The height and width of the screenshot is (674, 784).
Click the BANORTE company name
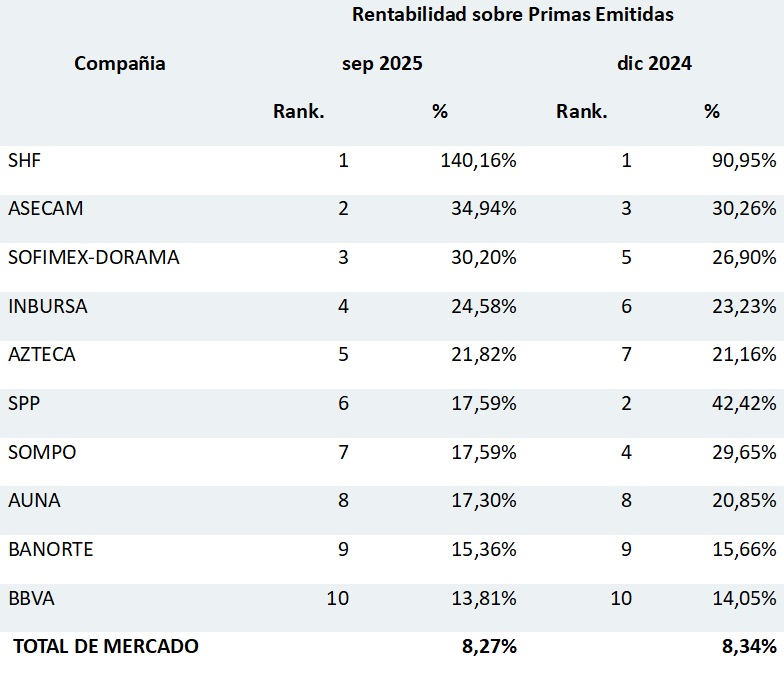tap(51, 549)
